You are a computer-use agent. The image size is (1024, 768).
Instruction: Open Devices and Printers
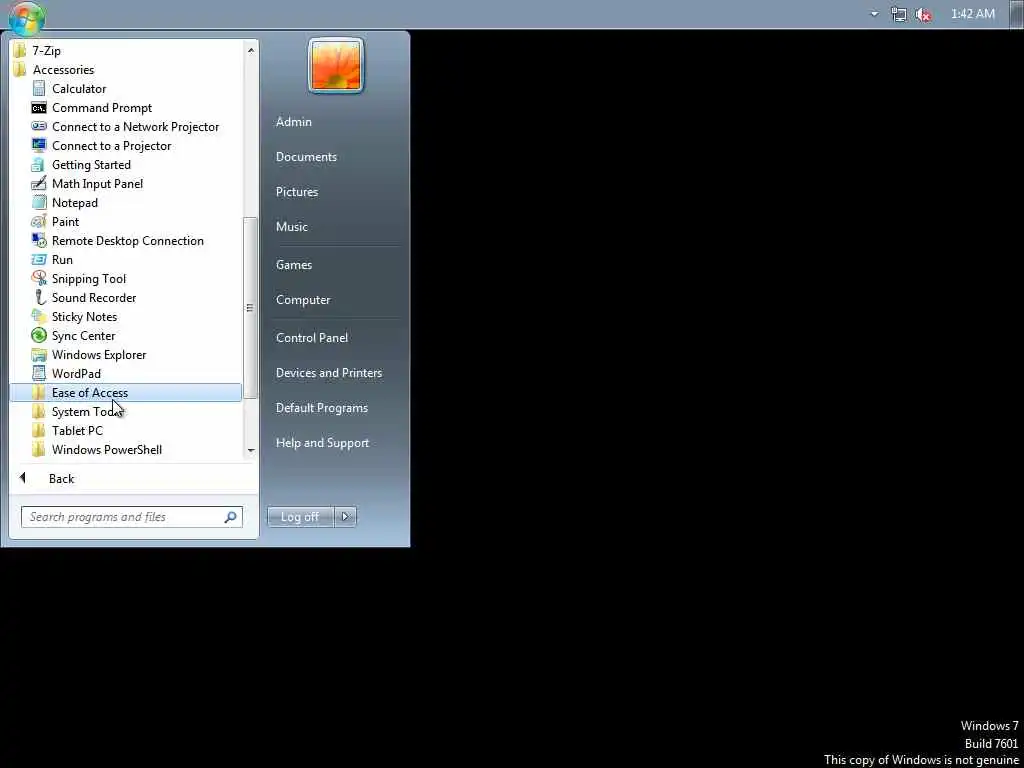point(329,373)
